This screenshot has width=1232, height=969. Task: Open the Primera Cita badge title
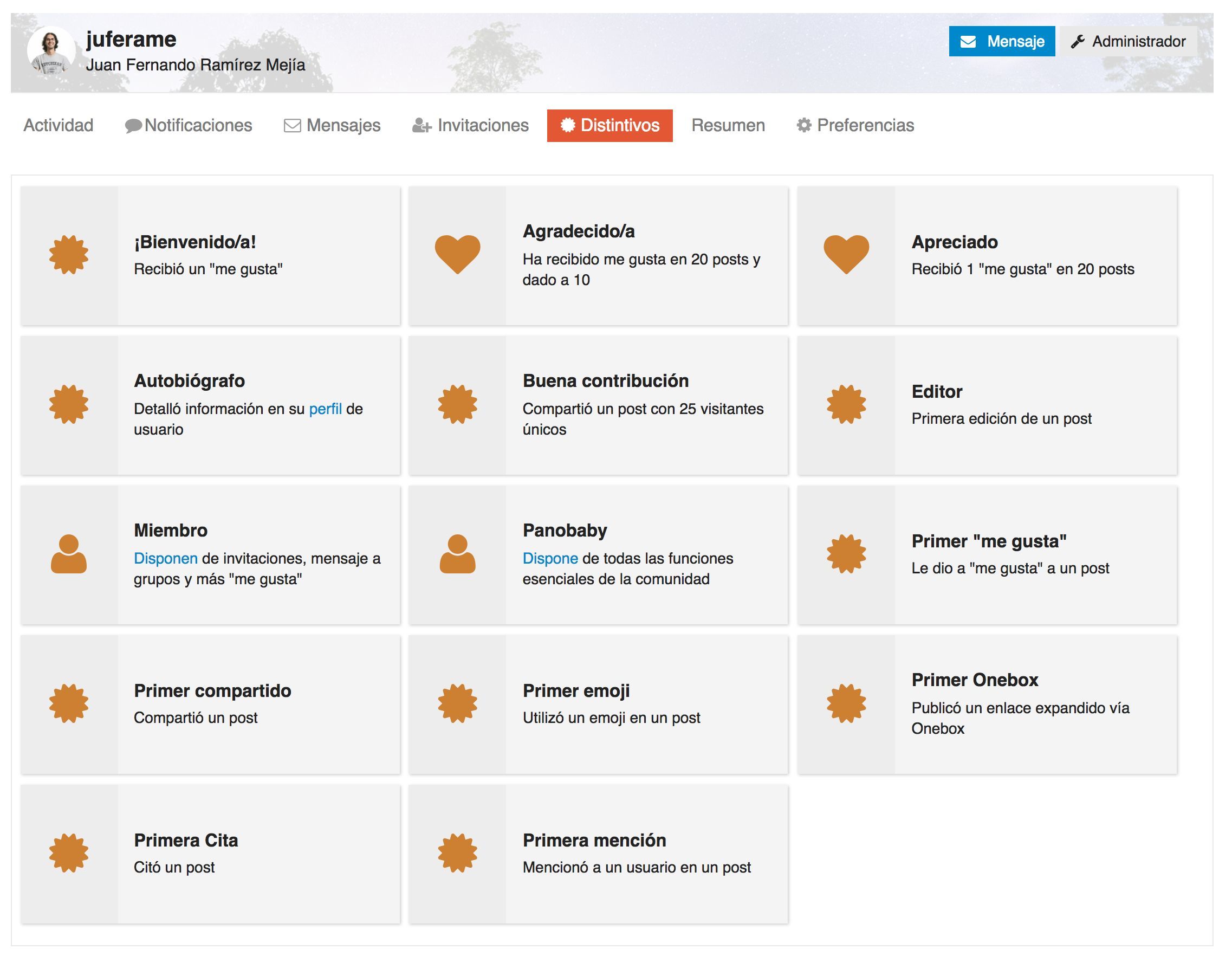click(186, 840)
